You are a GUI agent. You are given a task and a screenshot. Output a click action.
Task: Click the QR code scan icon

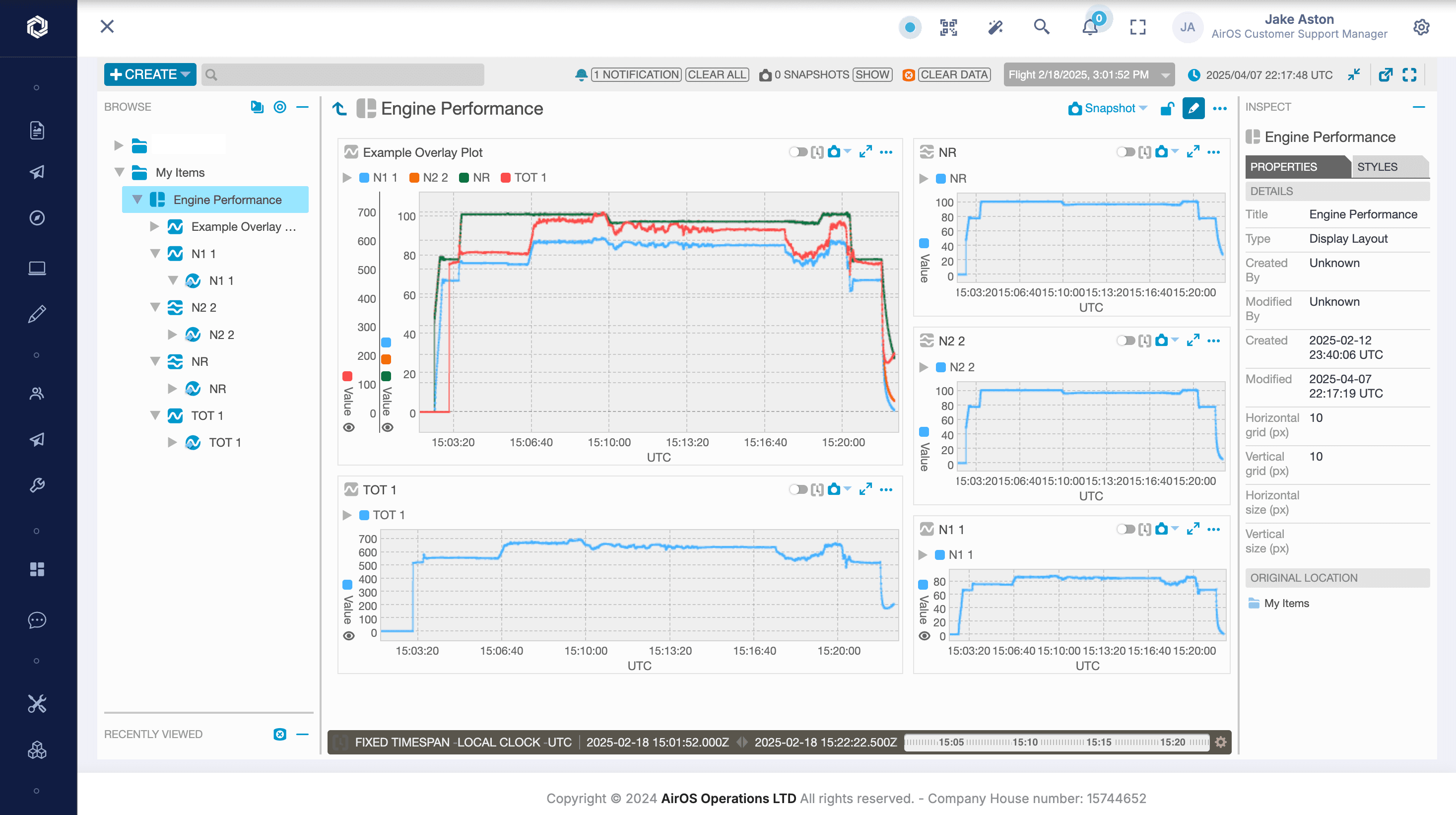(x=949, y=27)
